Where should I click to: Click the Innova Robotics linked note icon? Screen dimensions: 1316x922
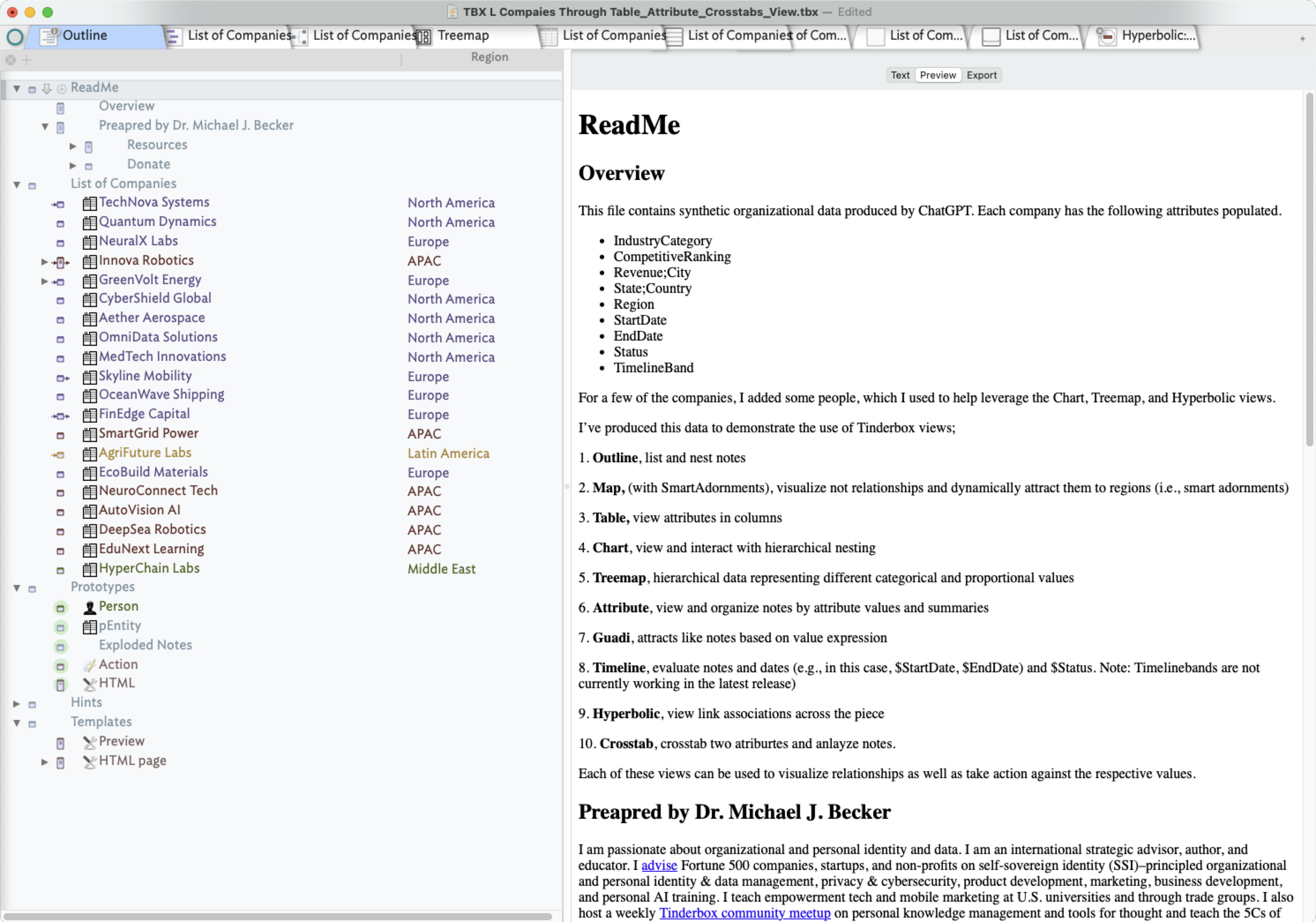point(60,262)
